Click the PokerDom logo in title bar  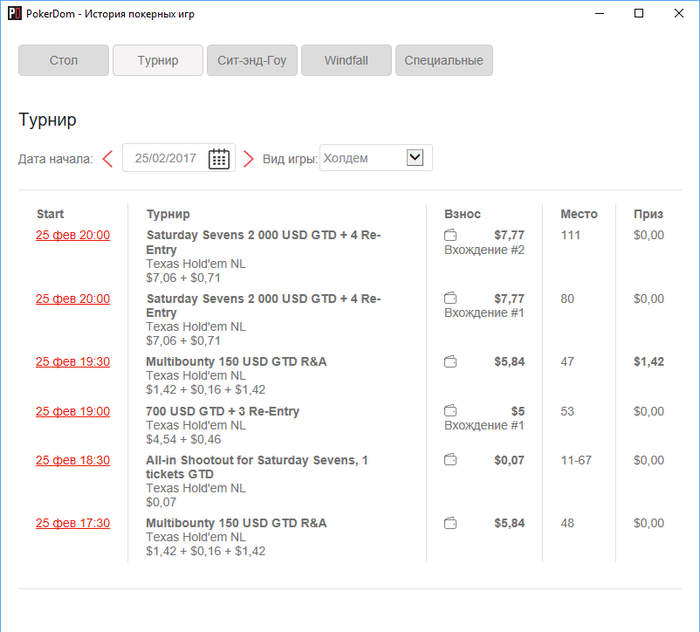pyautogui.click(x=14, y=13)
